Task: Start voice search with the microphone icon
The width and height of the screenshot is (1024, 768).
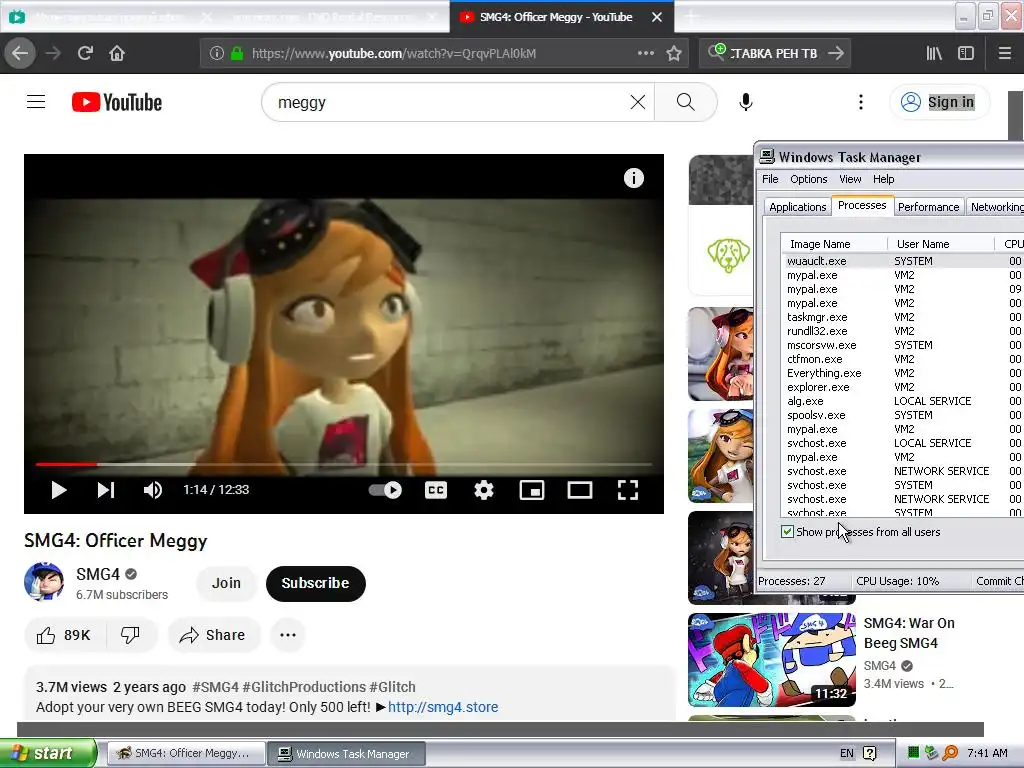Action: [746, 102]
